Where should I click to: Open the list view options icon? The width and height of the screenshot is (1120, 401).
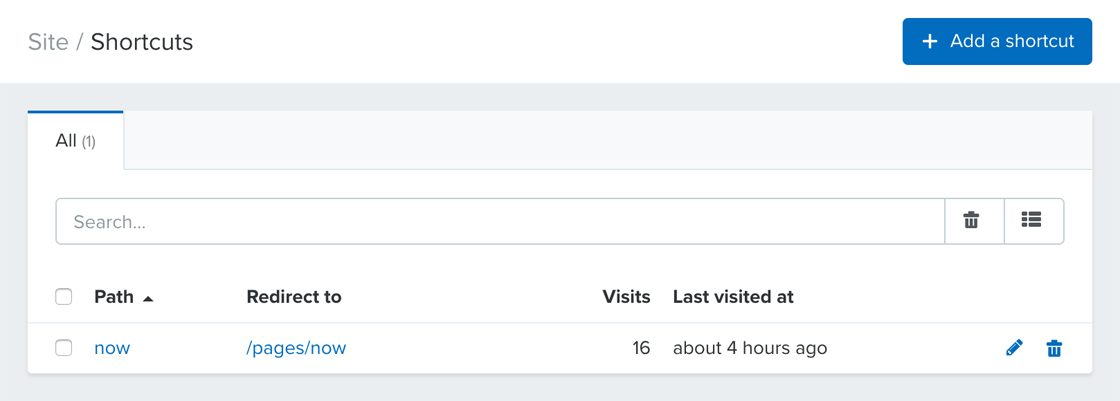[1031, 220]
